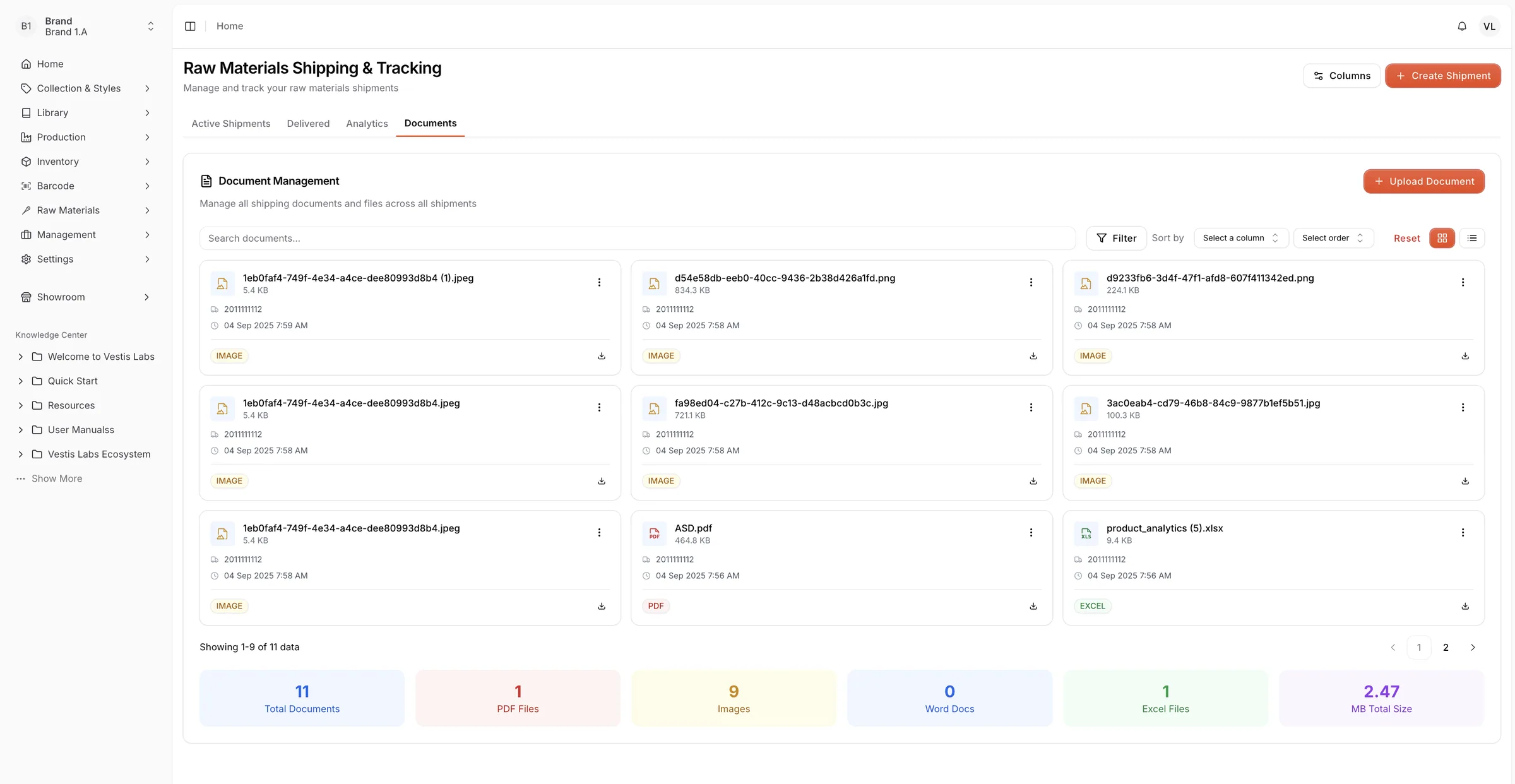Click the Home house icon in sidebar
Viewport: 1515px width, 784px height.
26,64
